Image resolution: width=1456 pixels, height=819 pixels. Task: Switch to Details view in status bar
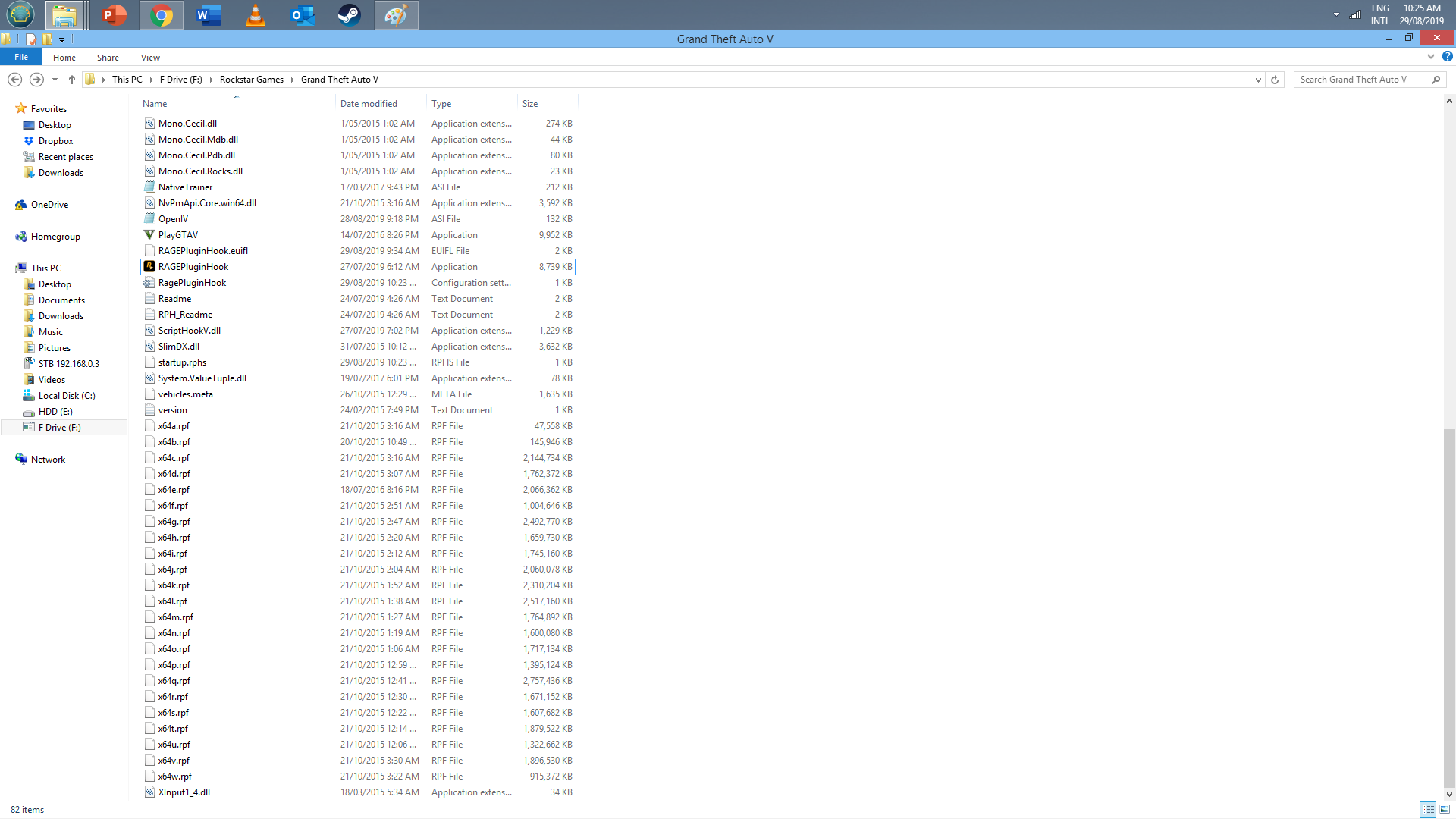point(1428,810)
